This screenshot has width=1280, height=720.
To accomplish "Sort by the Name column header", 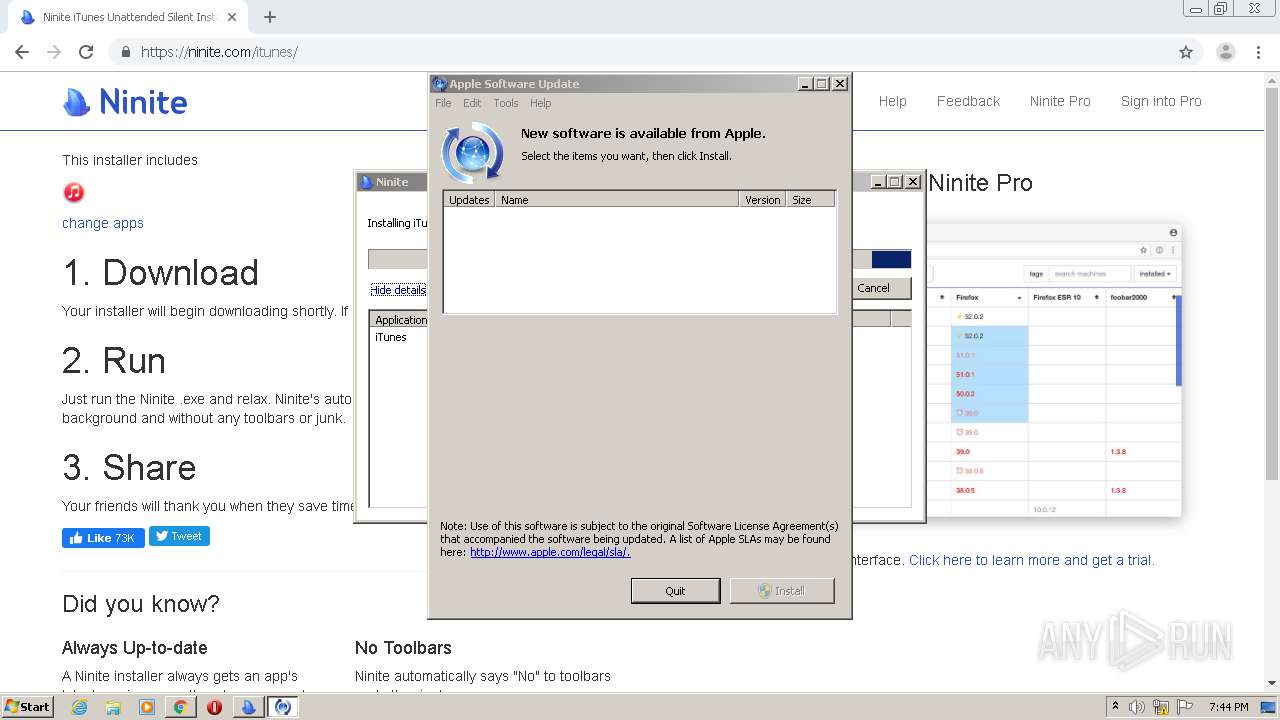I will click(616, 200).
